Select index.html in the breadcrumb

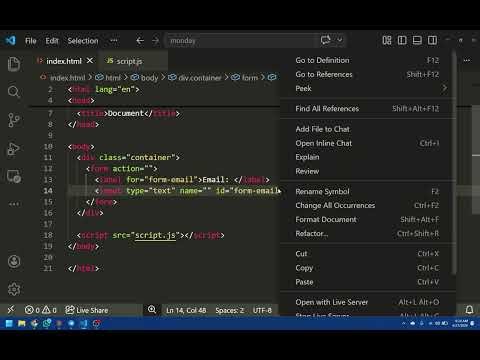click(68, 78)
